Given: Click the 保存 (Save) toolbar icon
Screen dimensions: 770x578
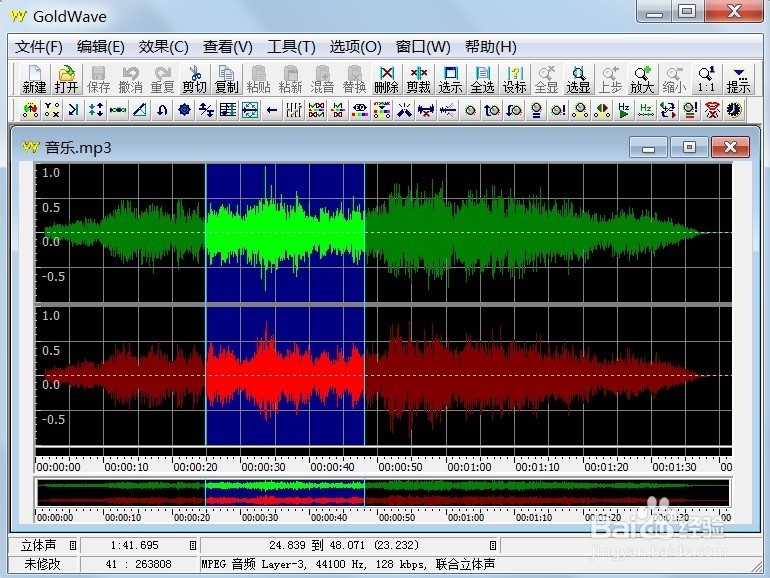Looking at the screenshot, I should (98, 80).
